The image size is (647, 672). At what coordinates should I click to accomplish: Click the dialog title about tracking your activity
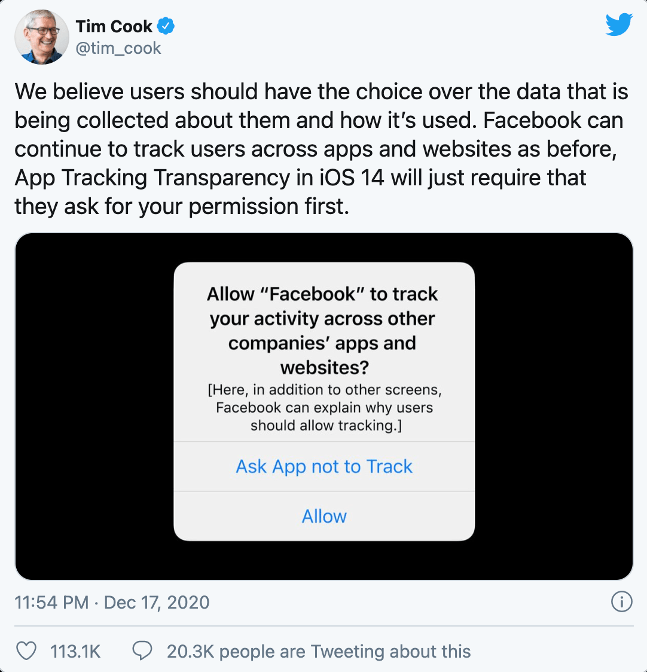pyautogui.click(x=324, y=331)
